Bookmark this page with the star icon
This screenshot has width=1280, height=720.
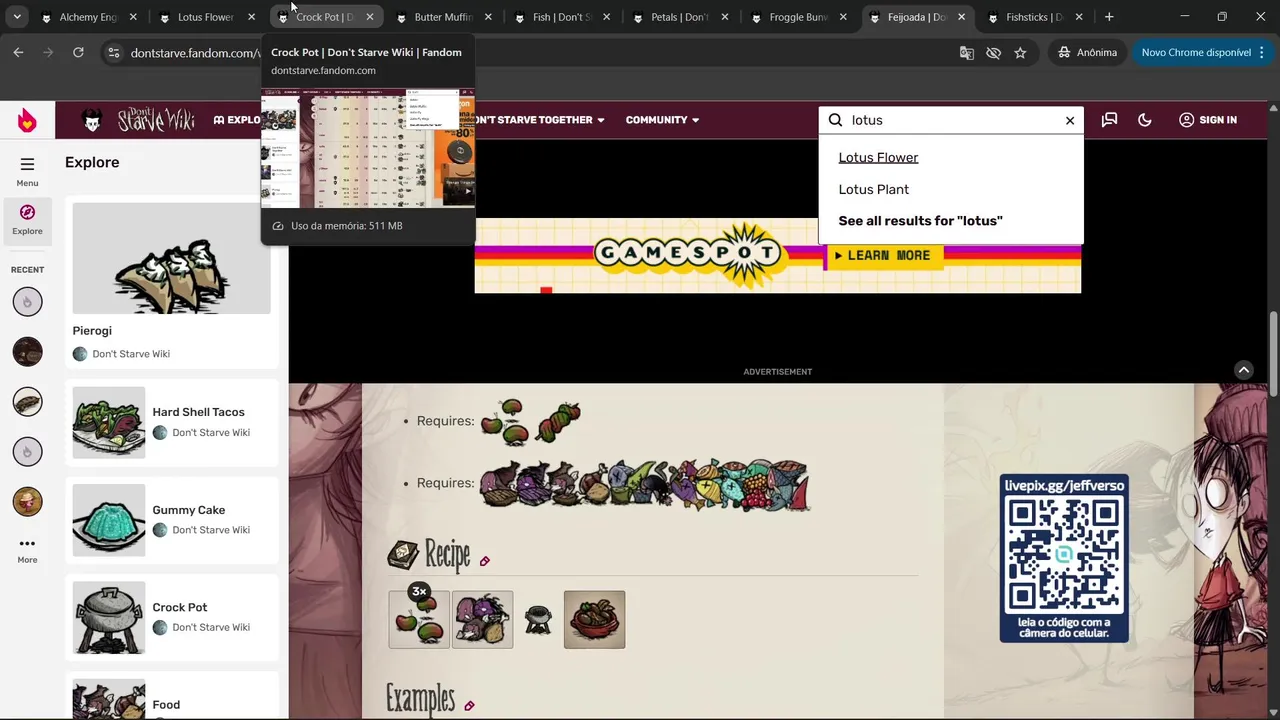click(x=1020, y=52)
